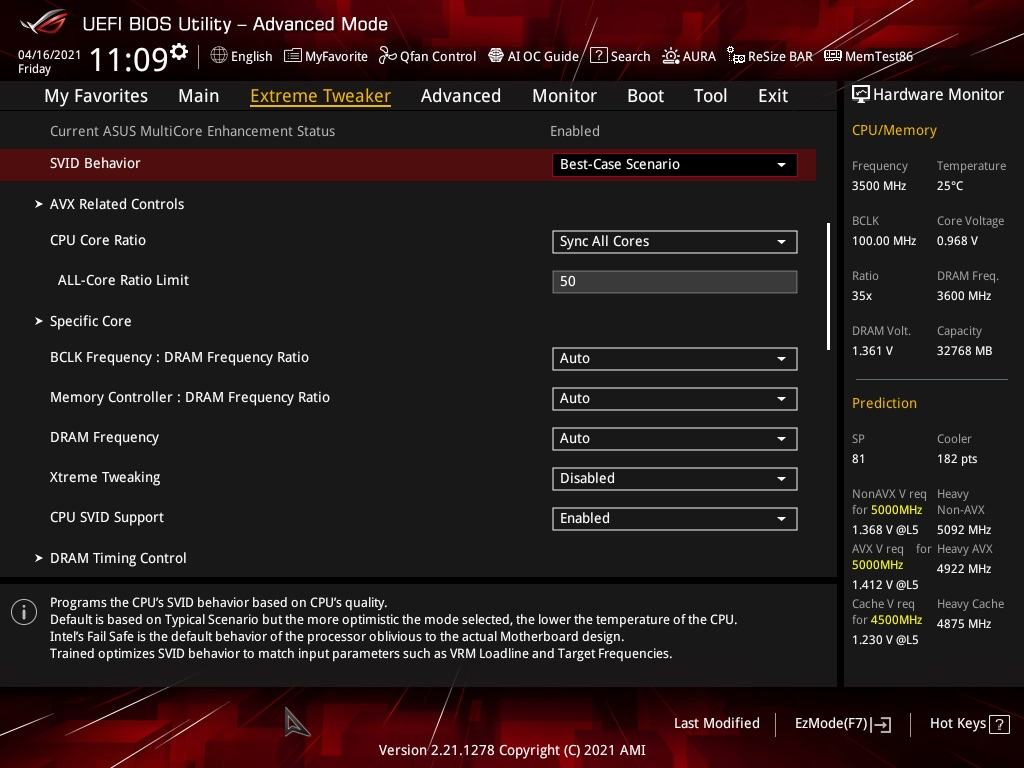This screenshot has height=768, width=1024.
Task: Open the SVID Behavior dropdown
Action: 675,165
